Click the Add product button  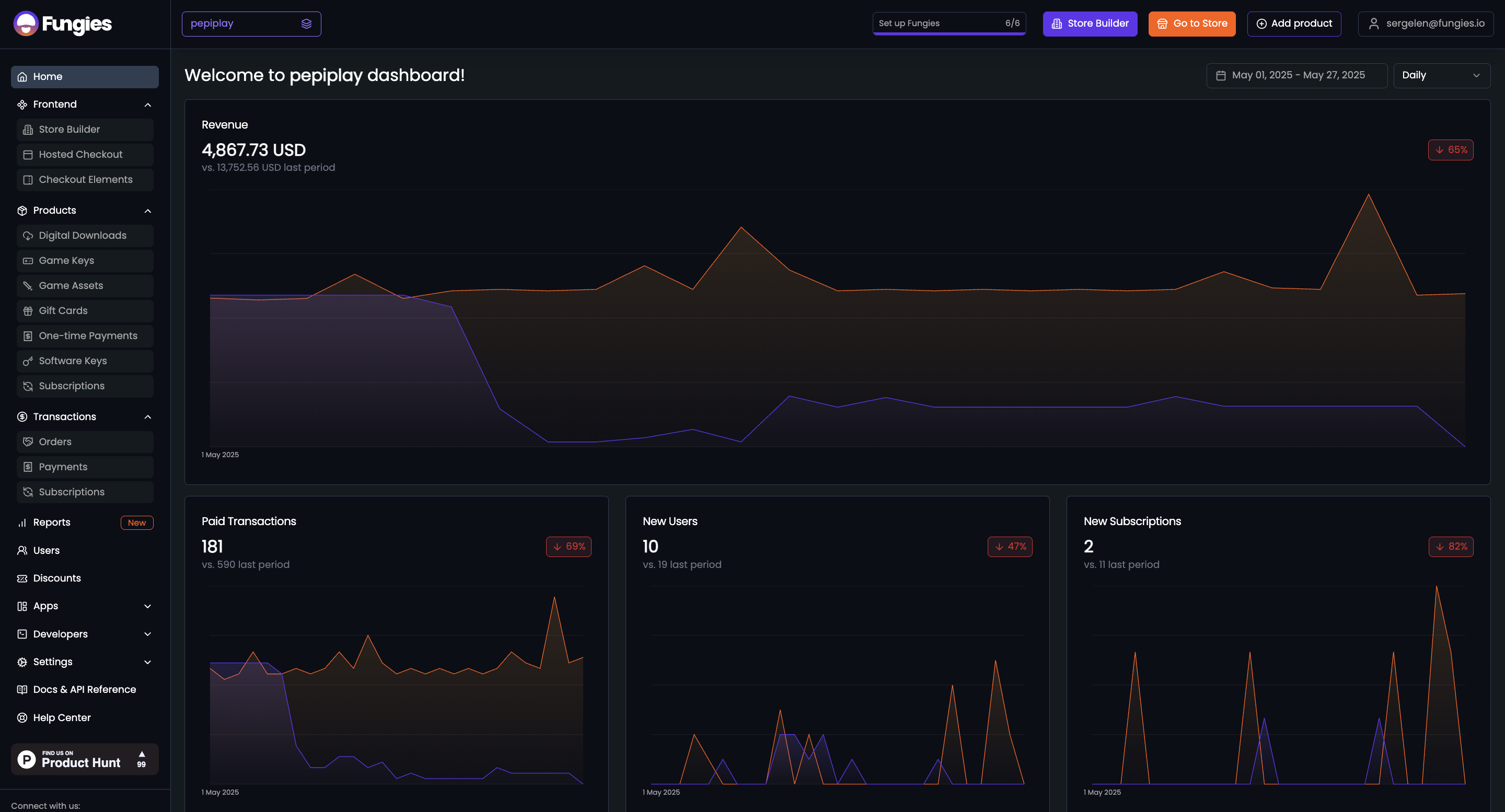coord(1294,24)
